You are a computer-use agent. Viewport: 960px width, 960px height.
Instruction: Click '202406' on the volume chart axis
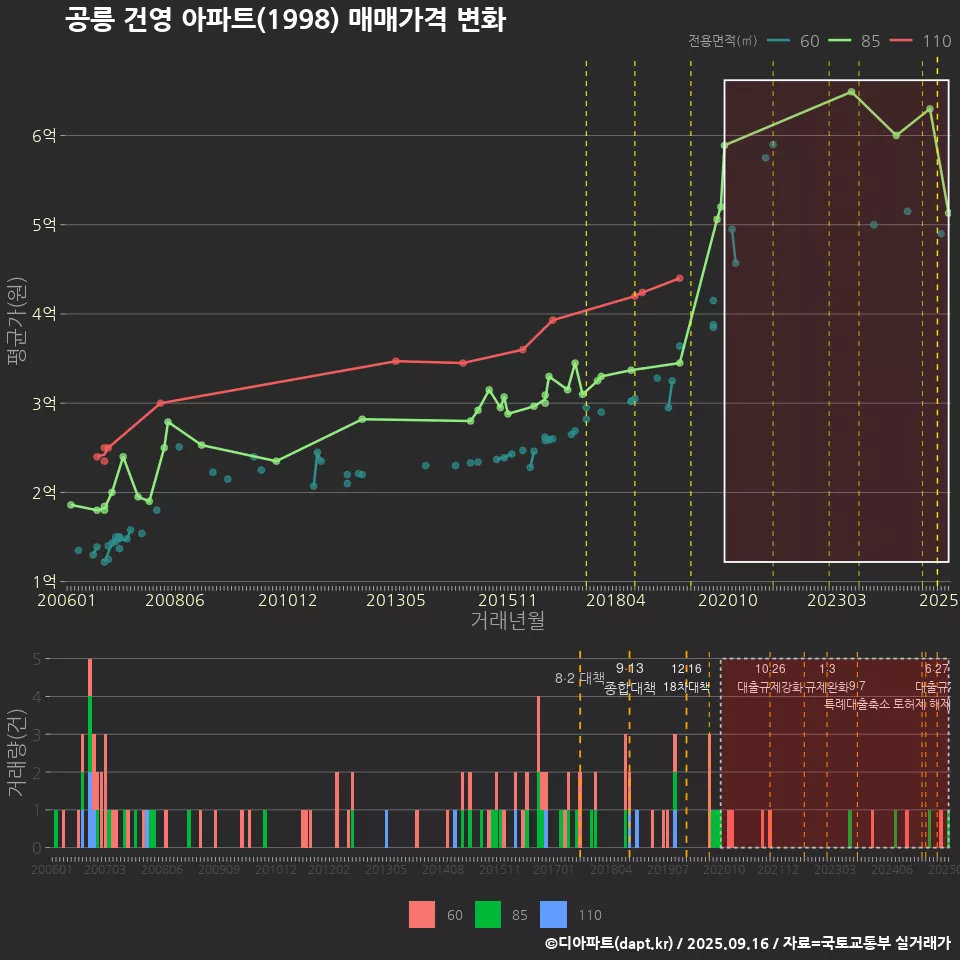point(892,869)
